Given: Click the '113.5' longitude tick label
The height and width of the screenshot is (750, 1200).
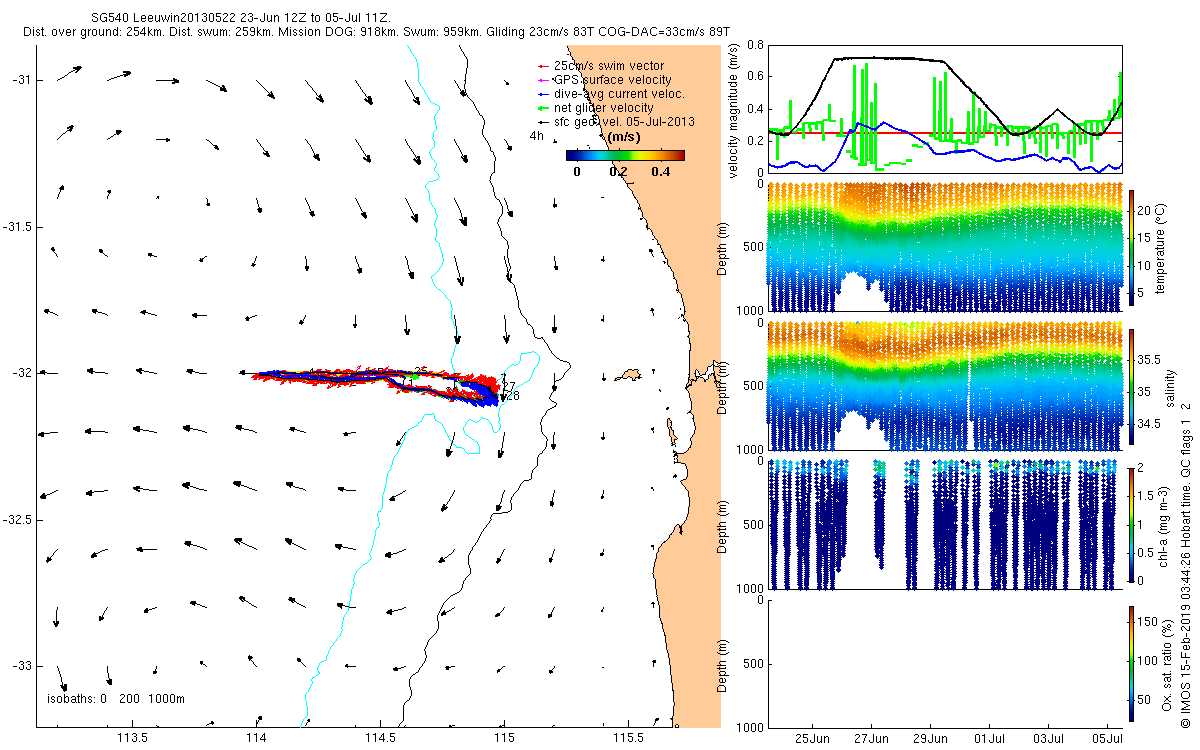Looking at the screenshot, I should (133, 738).
